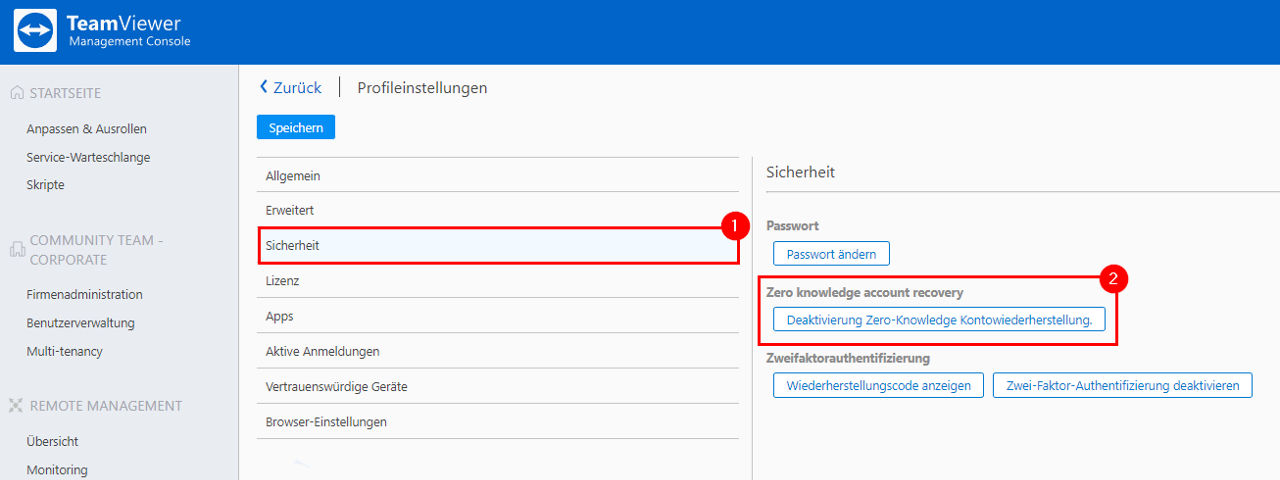Click the TeamViewer logo icon
The height and width of the screenshot is (480, 1280).
pos(35,31)
